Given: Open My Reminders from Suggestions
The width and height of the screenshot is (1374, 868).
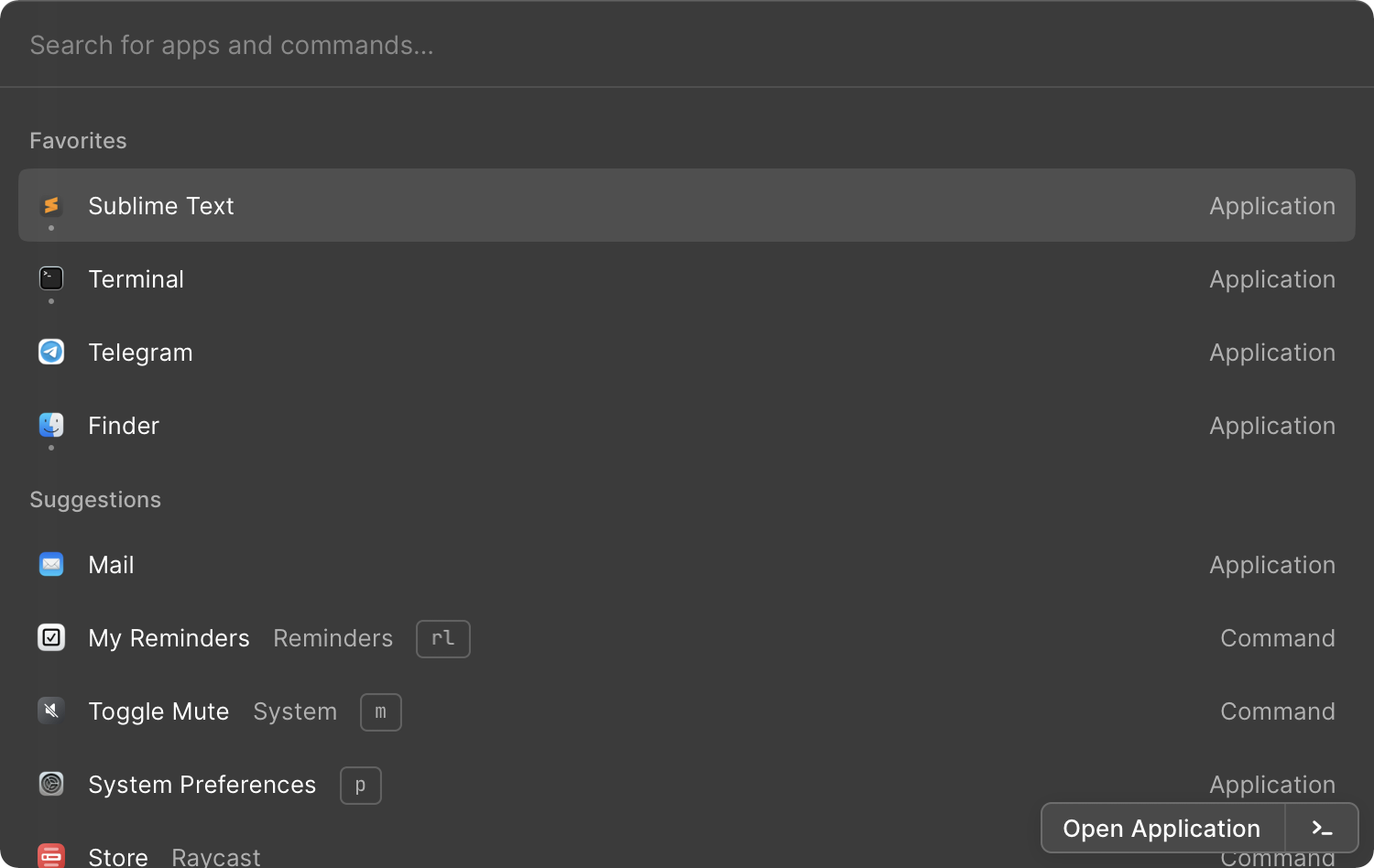Looking at the screenshot, I should point(169,637).
